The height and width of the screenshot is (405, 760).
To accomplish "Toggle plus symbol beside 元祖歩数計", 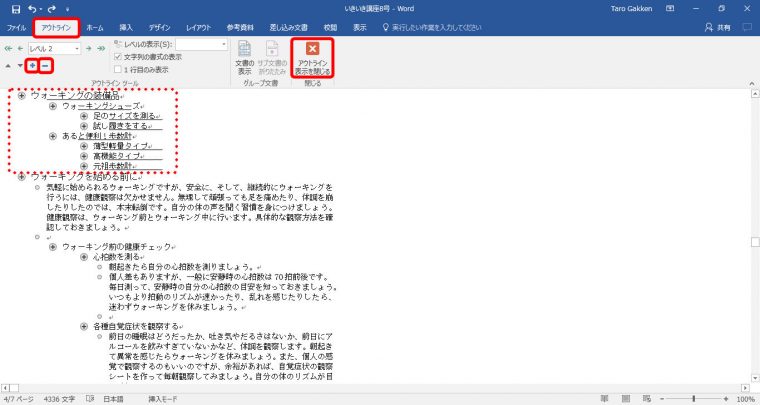I will pos(84,166).
